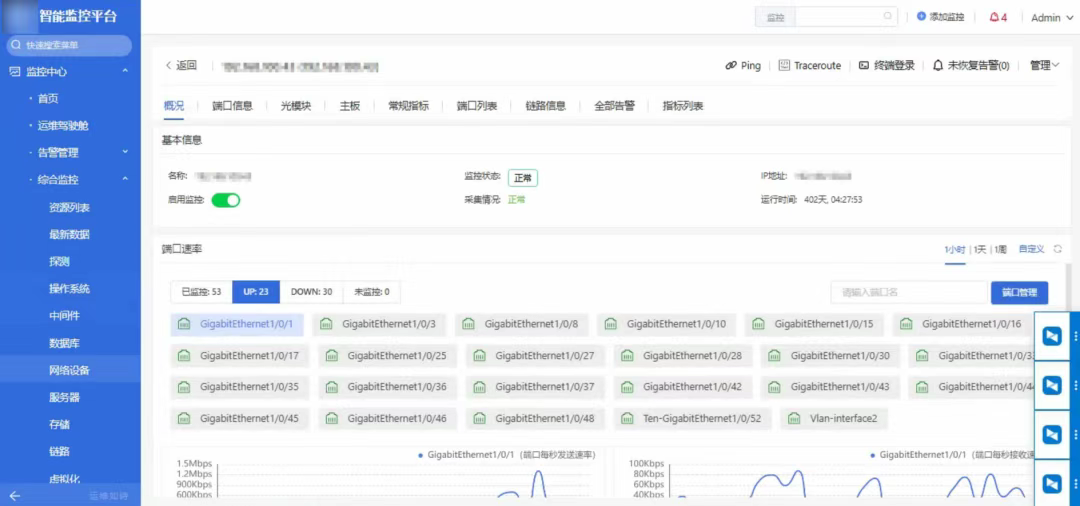Collapse the 综合监控 sidebar section
The height and width of the screenshot is (506, 1080).
[125, 180]
